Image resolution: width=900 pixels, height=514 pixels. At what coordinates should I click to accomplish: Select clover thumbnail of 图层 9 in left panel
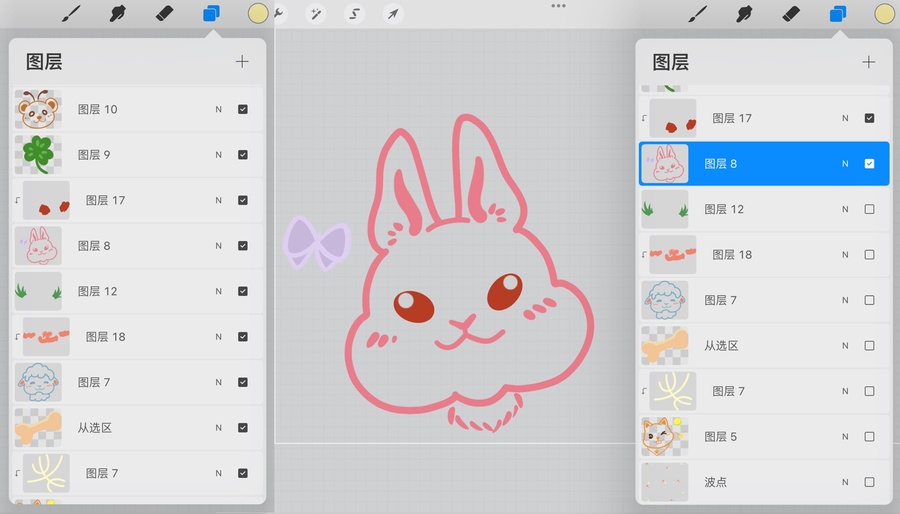pyautogui.click(x=38, y=155)
